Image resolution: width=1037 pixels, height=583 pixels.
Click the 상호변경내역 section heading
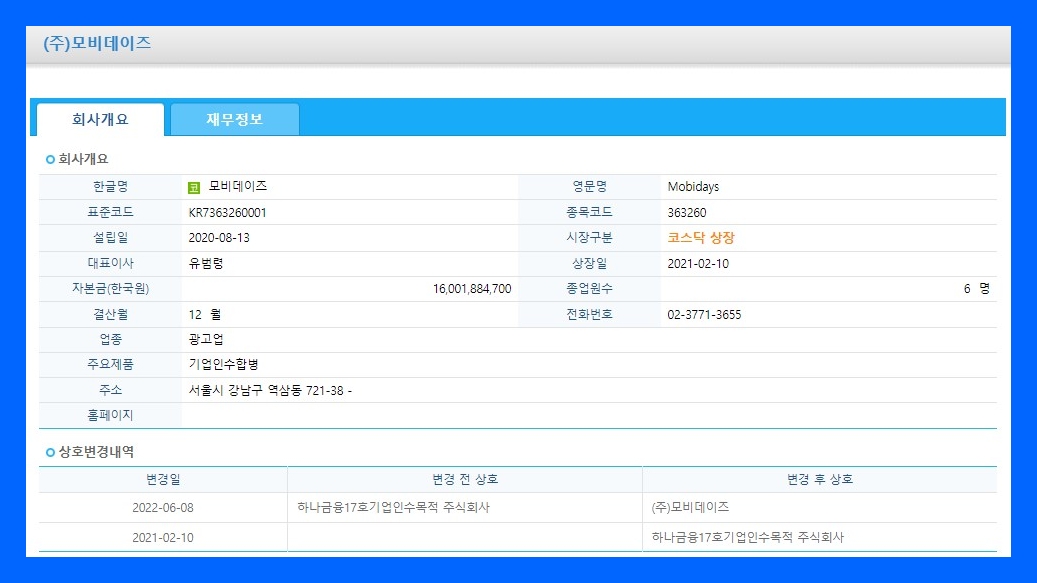click(x=96, y=452)
